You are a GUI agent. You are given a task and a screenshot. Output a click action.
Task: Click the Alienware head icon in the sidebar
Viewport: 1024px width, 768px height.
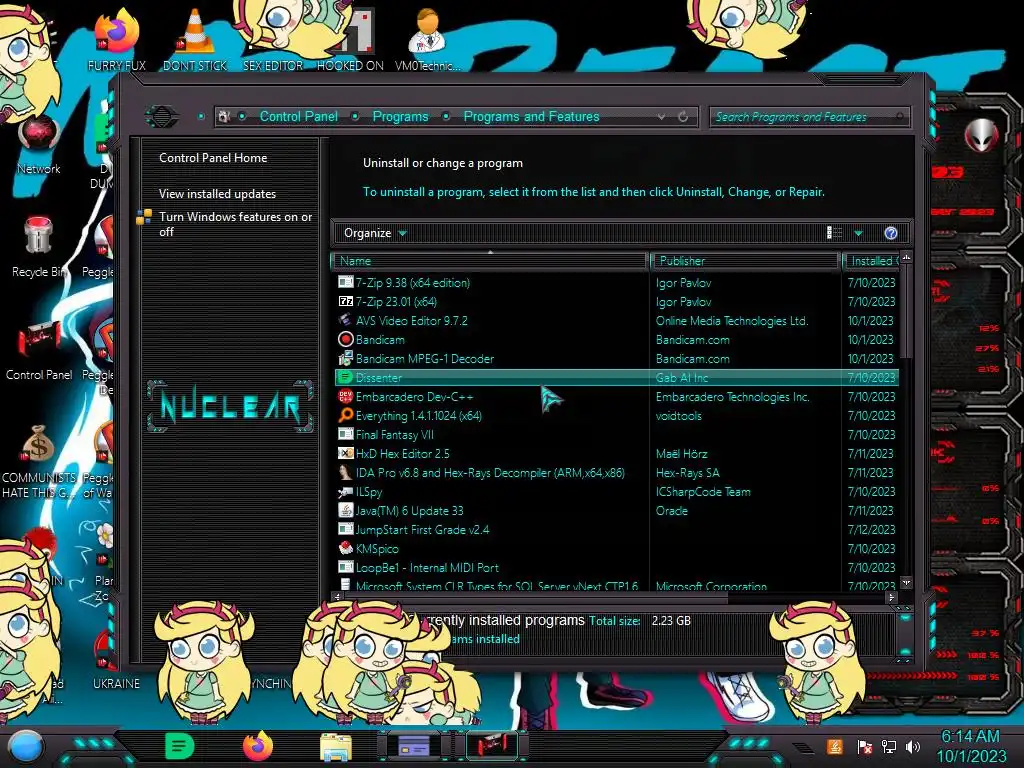(981, 136)
